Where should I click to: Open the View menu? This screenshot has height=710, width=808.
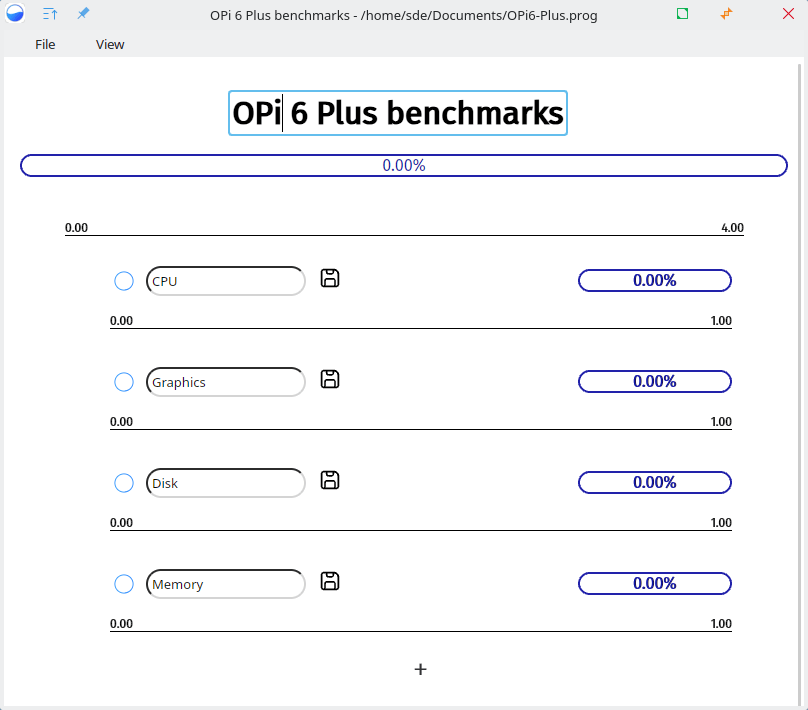[x=110, y=44]
